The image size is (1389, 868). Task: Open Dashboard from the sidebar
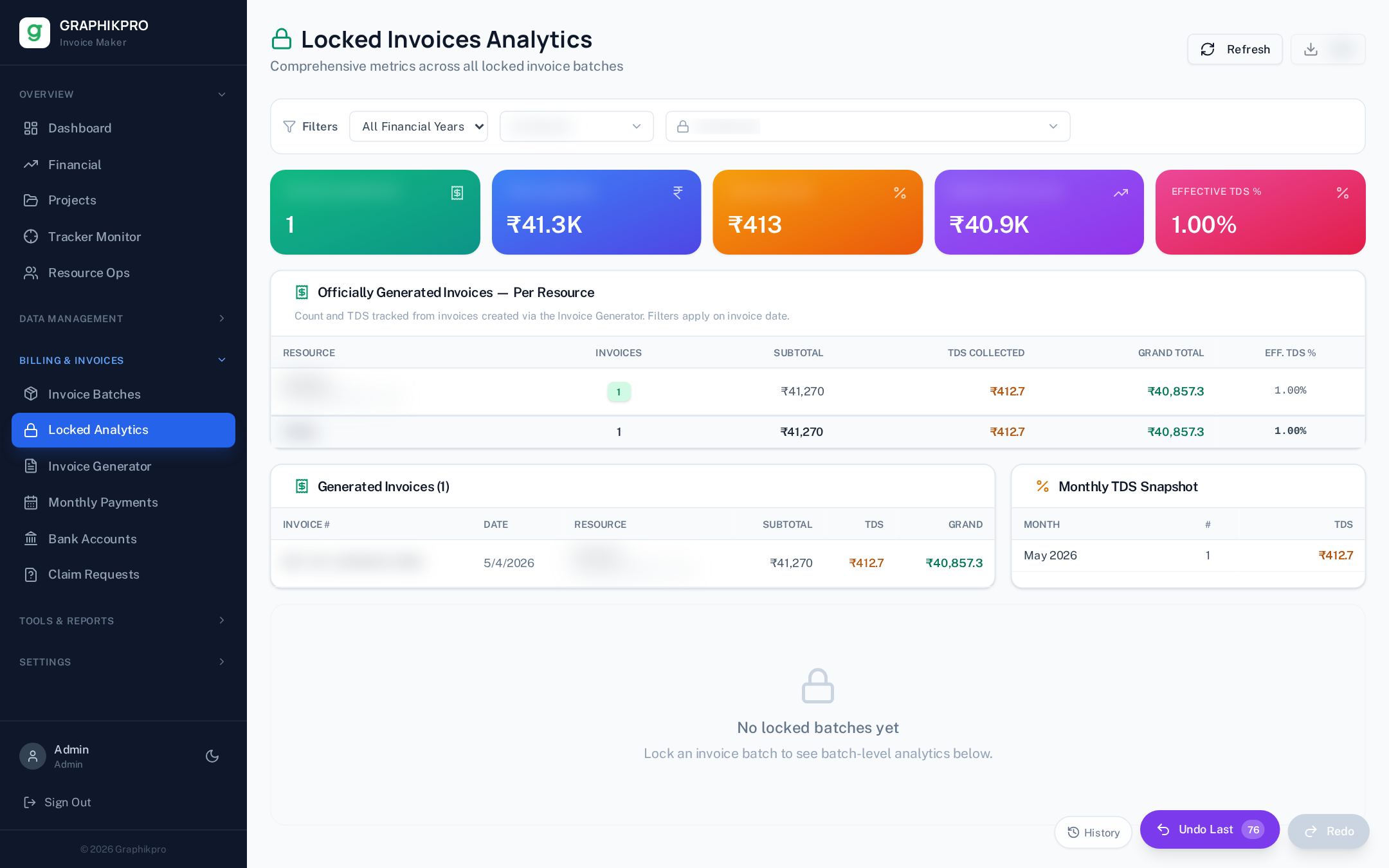[123, 128]
